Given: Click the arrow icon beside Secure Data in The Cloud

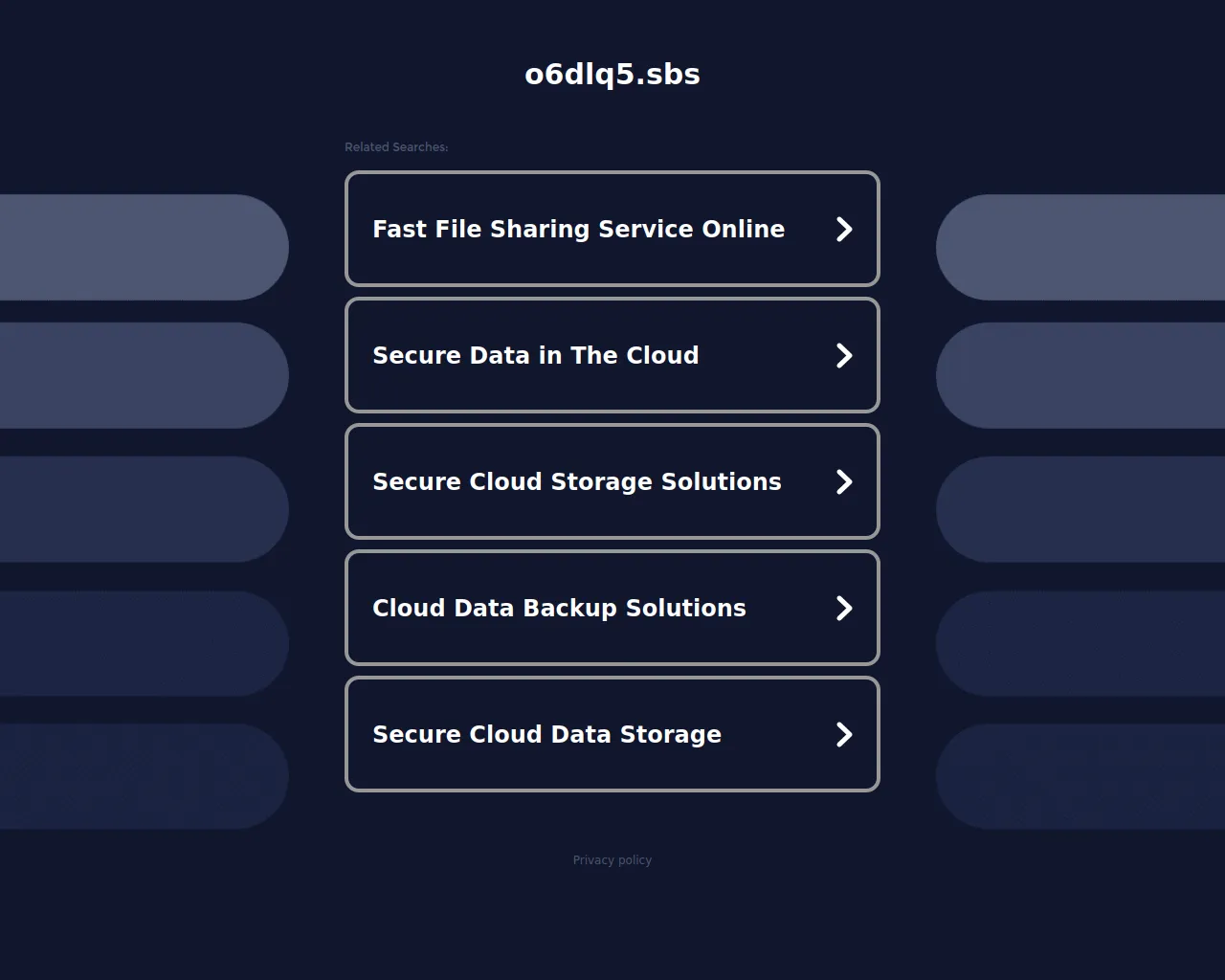Looking at the screenshot, I should 843,355.
